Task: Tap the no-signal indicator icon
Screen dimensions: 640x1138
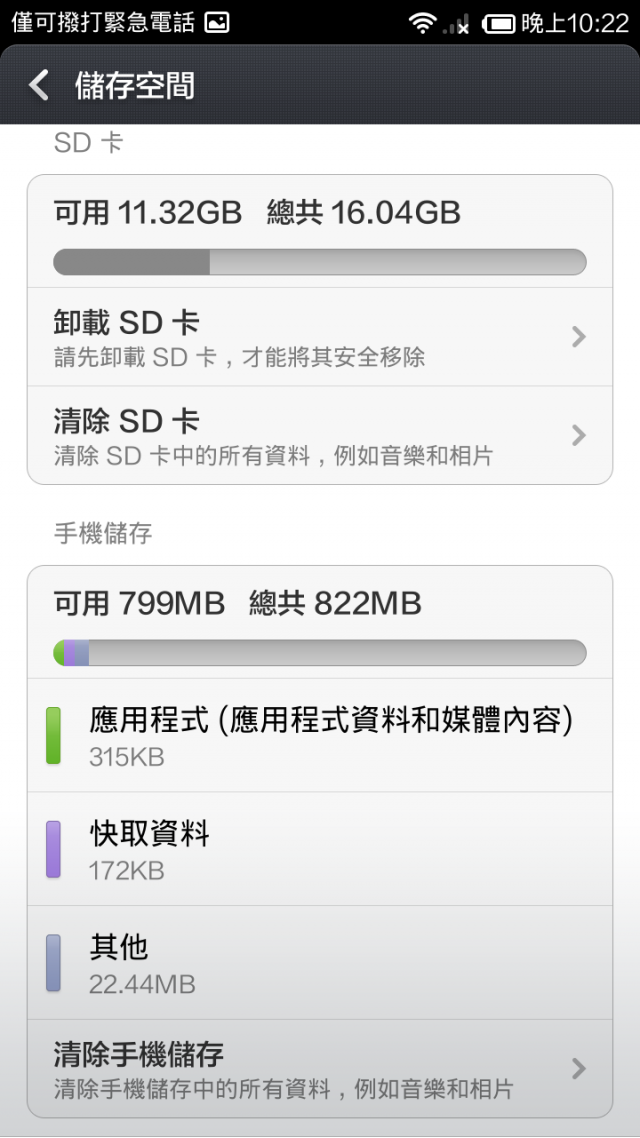Action: [x=456, y=25]
